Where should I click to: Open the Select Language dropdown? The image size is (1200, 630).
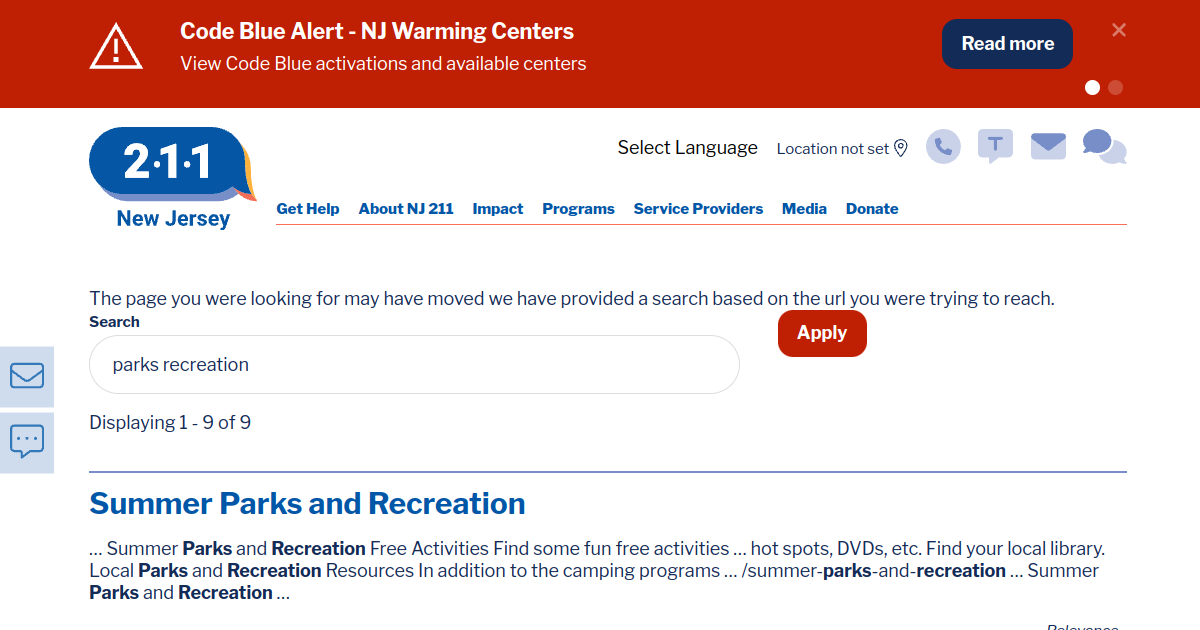687,148
